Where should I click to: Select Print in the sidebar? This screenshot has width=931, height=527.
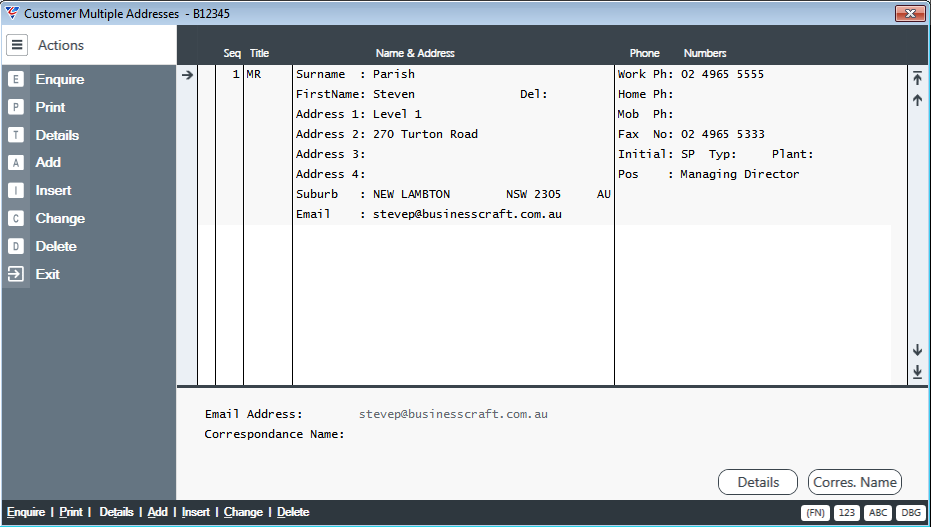50,107
